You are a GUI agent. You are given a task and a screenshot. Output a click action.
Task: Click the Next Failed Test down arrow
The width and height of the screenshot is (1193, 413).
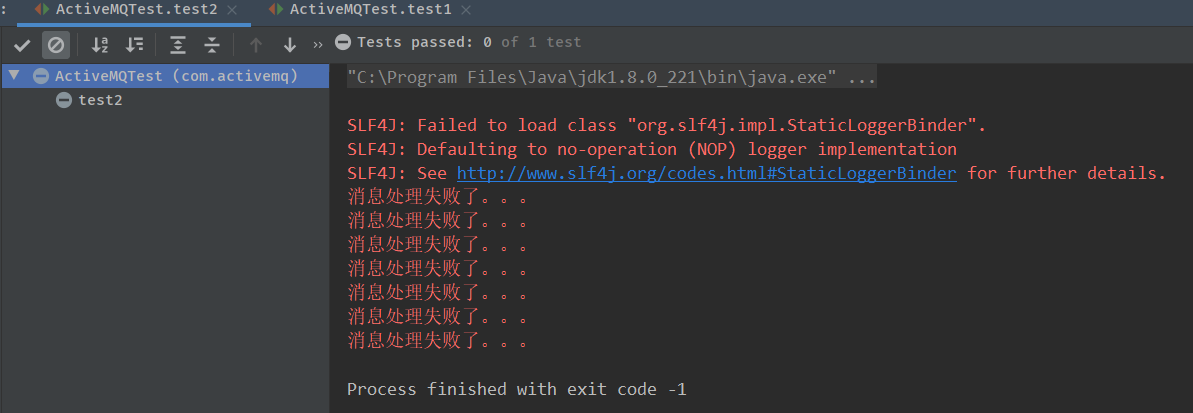click(290, 45)
